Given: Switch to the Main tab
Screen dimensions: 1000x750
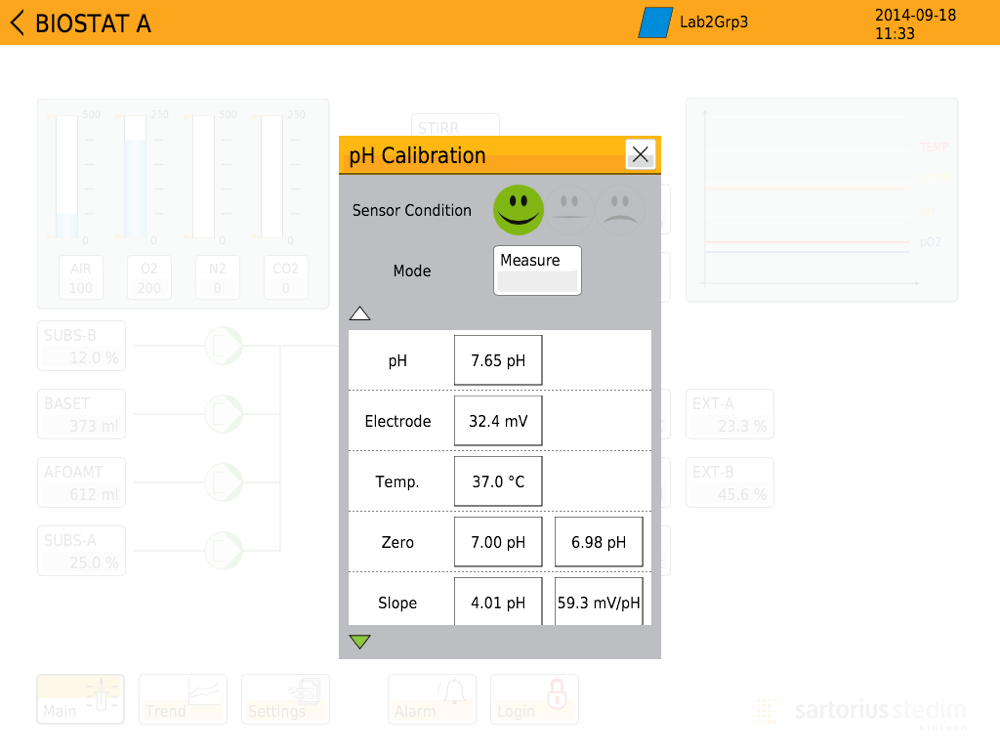Looking at the screenshot, I should pos(81,699).
